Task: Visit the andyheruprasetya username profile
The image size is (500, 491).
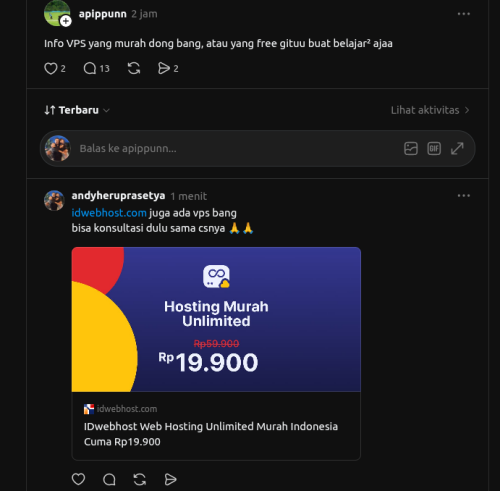Action: pyautogui.click(x=118, y=196)
